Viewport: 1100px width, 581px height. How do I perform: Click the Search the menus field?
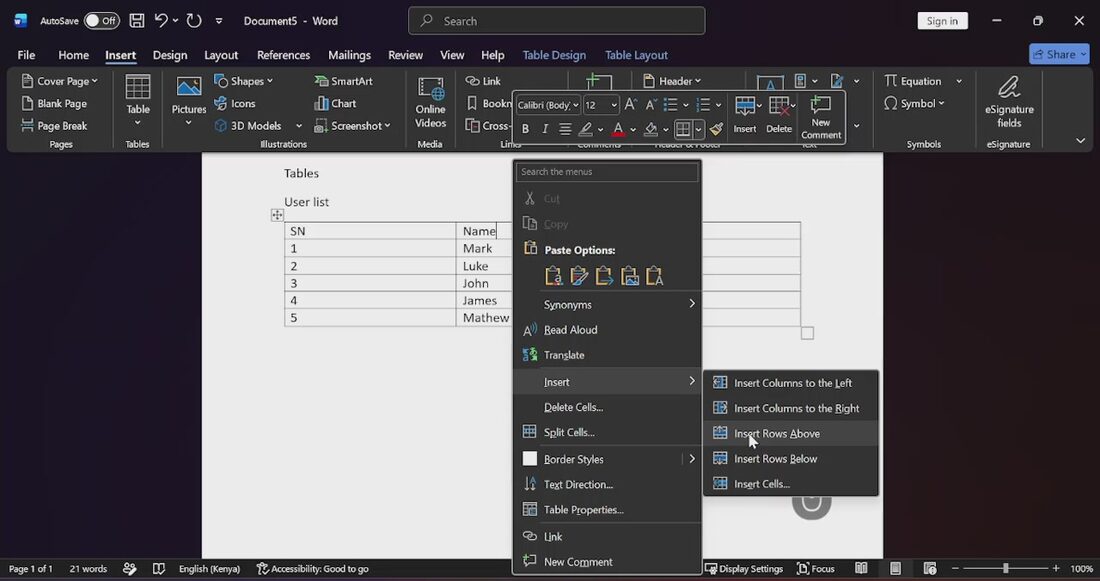click(607, 171)
